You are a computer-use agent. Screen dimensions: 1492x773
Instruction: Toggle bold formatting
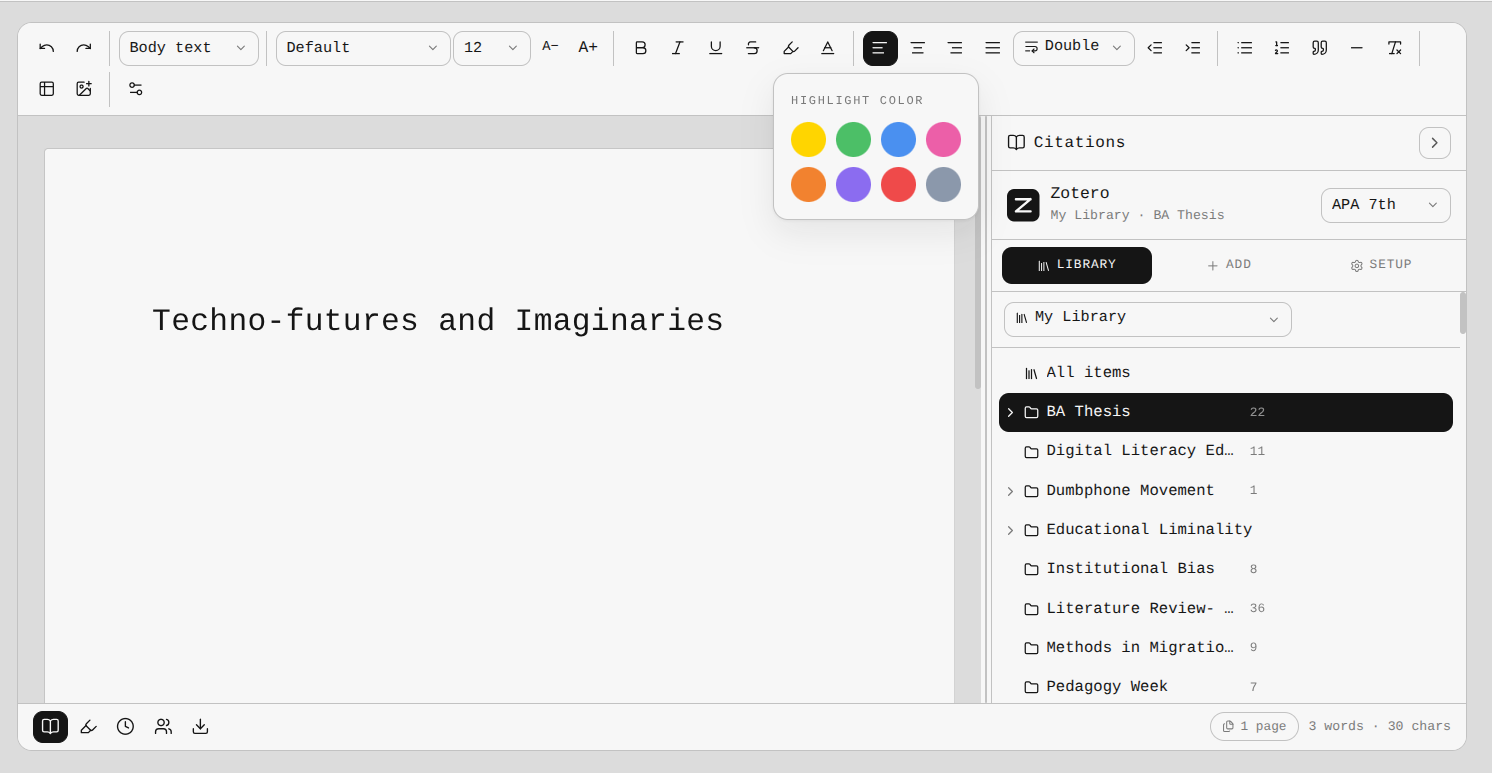641,48
